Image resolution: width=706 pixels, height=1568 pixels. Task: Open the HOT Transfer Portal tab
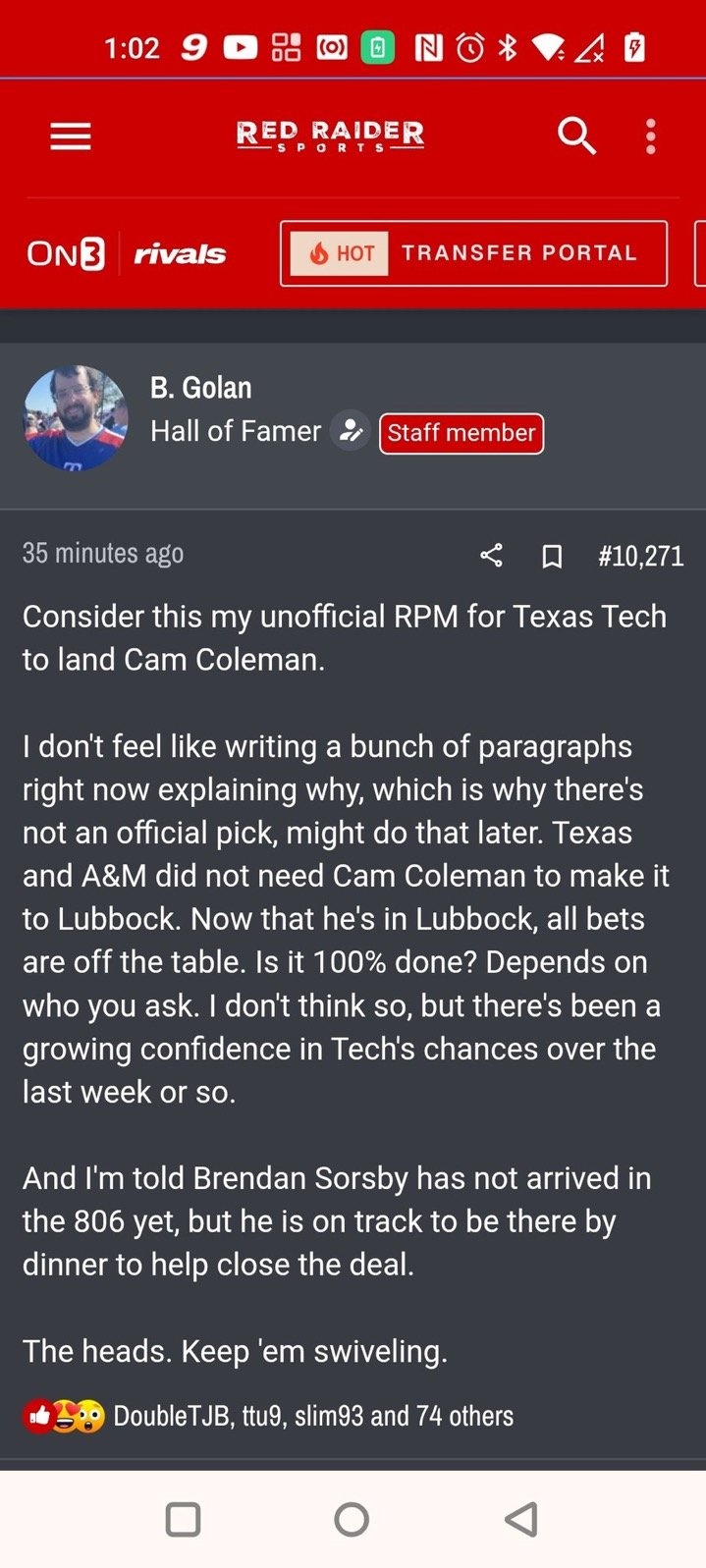pos(473,253)
